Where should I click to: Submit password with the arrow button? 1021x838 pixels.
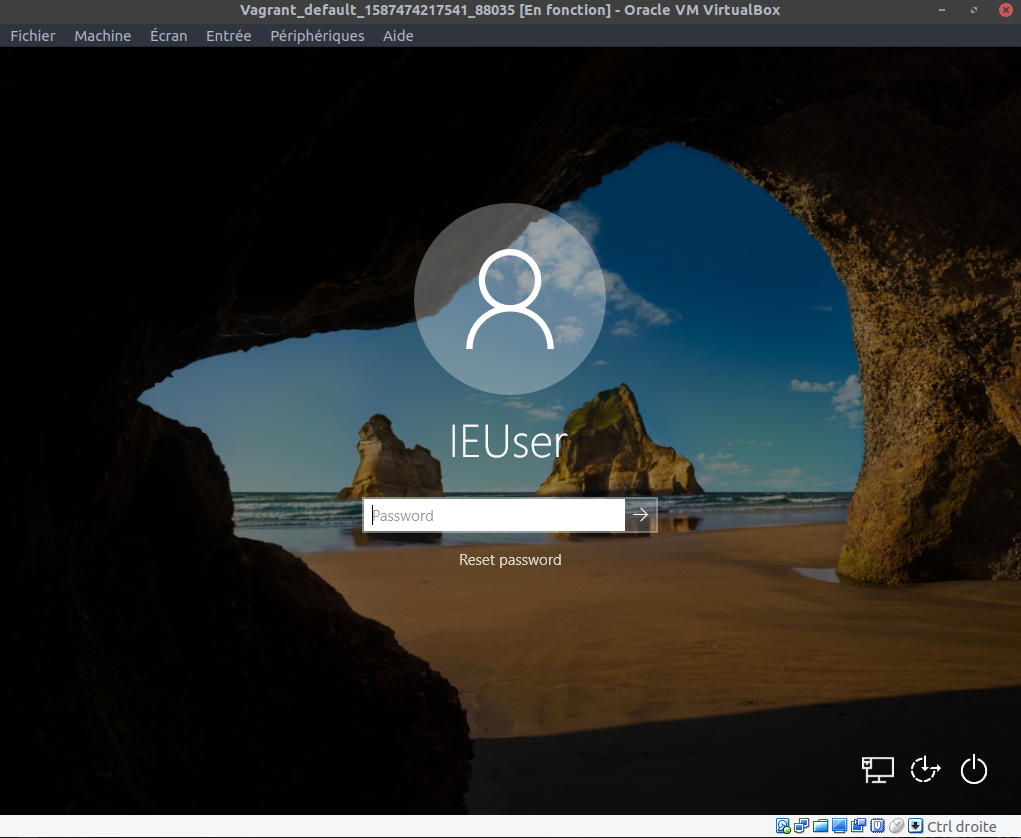tap(641, 516)
